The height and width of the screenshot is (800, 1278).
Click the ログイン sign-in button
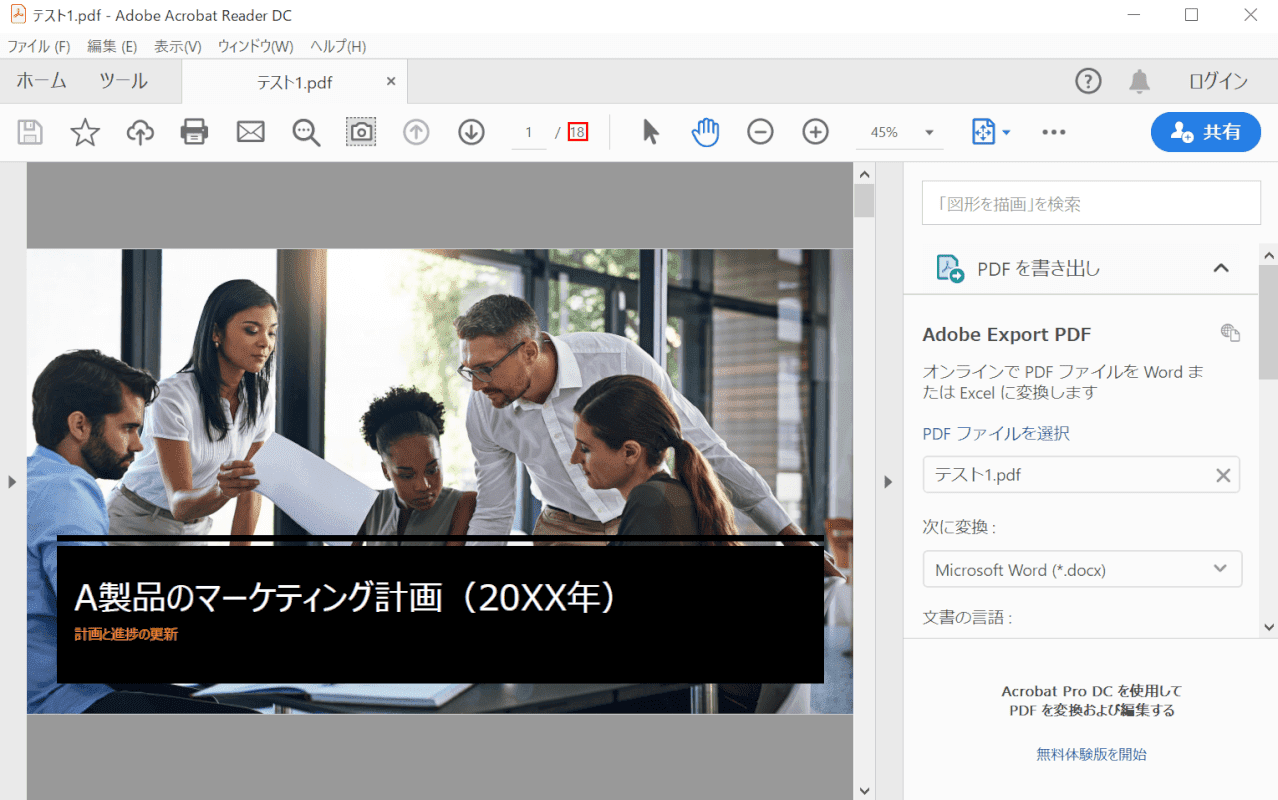(x=1217, y=81)
